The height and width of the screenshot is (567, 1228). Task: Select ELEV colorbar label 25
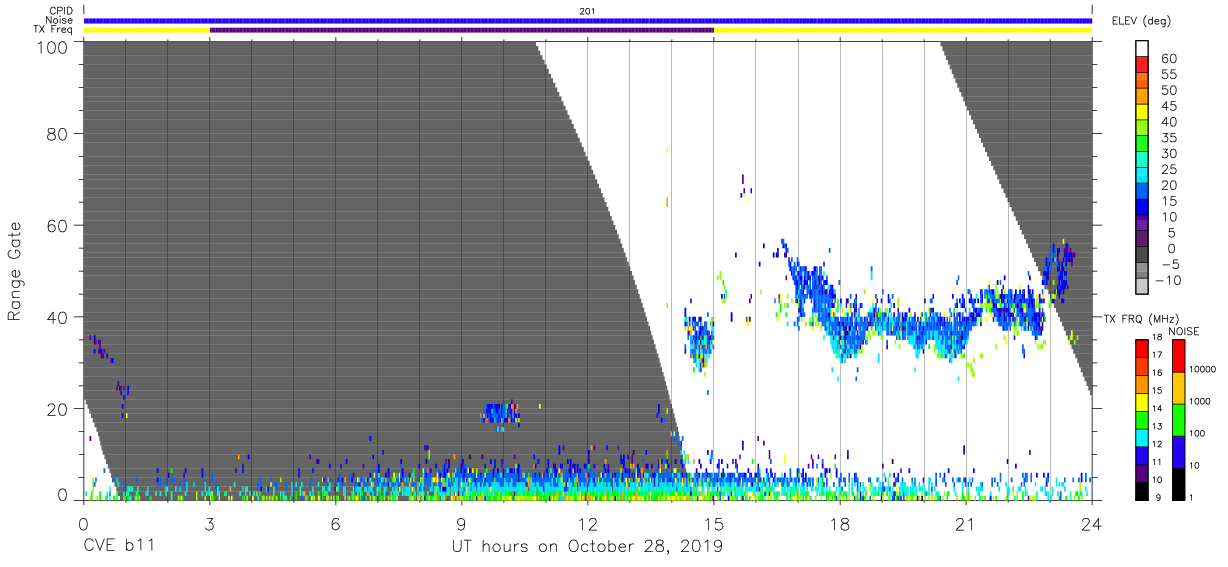pyautogui.click(x=1168, y=169)
